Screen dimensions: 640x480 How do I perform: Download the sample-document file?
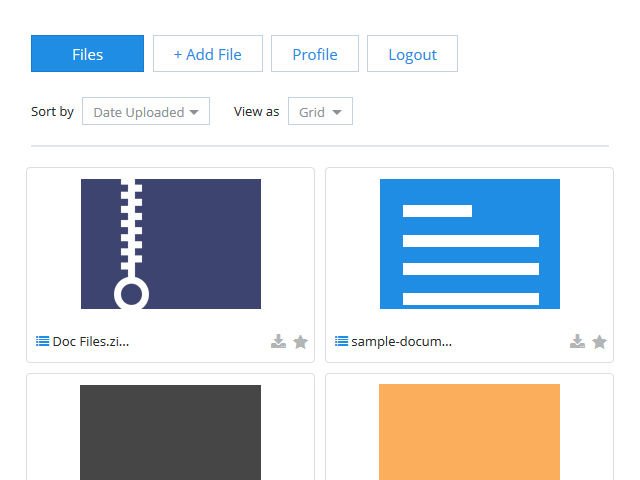tap(577, 341)
